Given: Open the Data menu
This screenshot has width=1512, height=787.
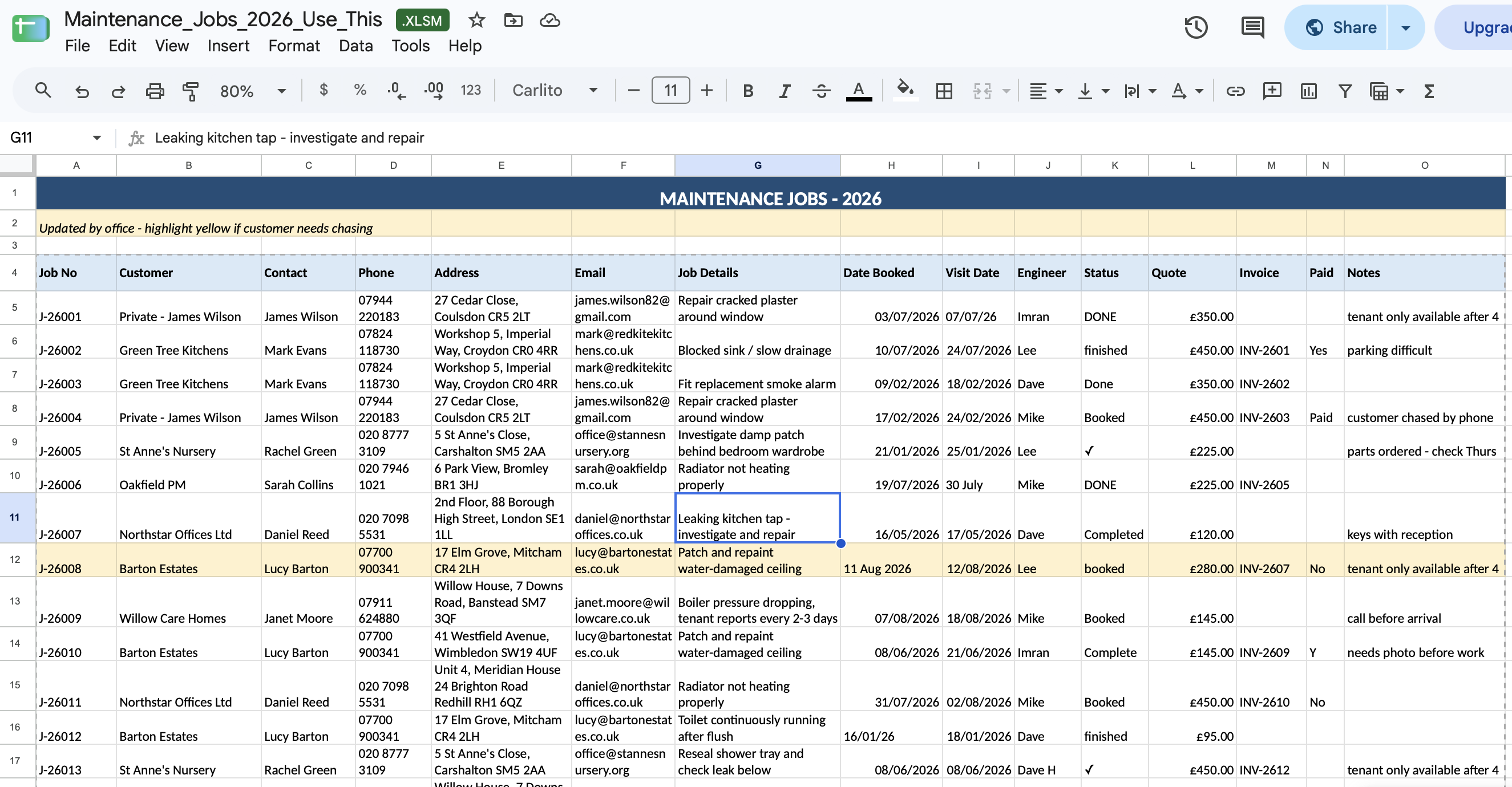Looking at the screenshot, I should (x=355, y=46).
